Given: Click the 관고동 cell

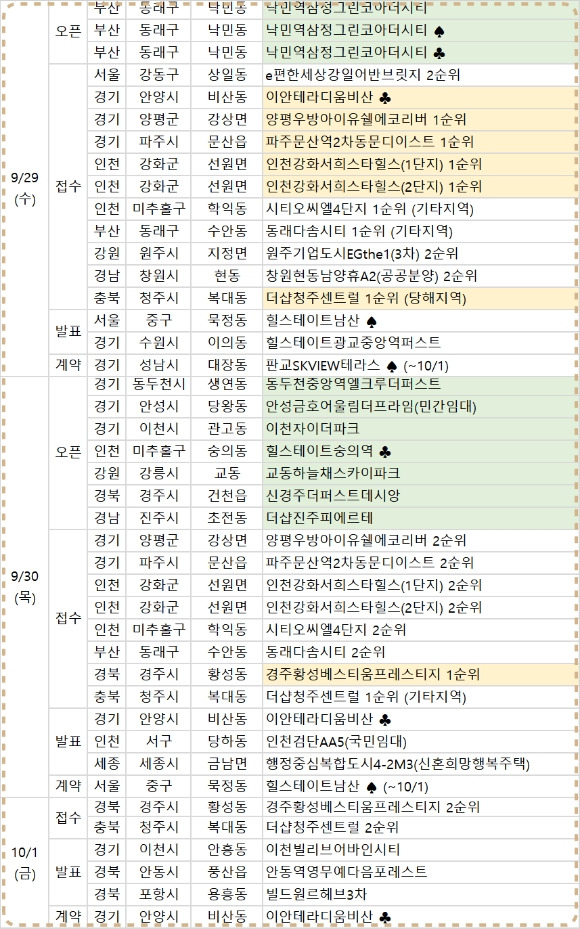Looking at the screenshot, I should click(227, 429).
